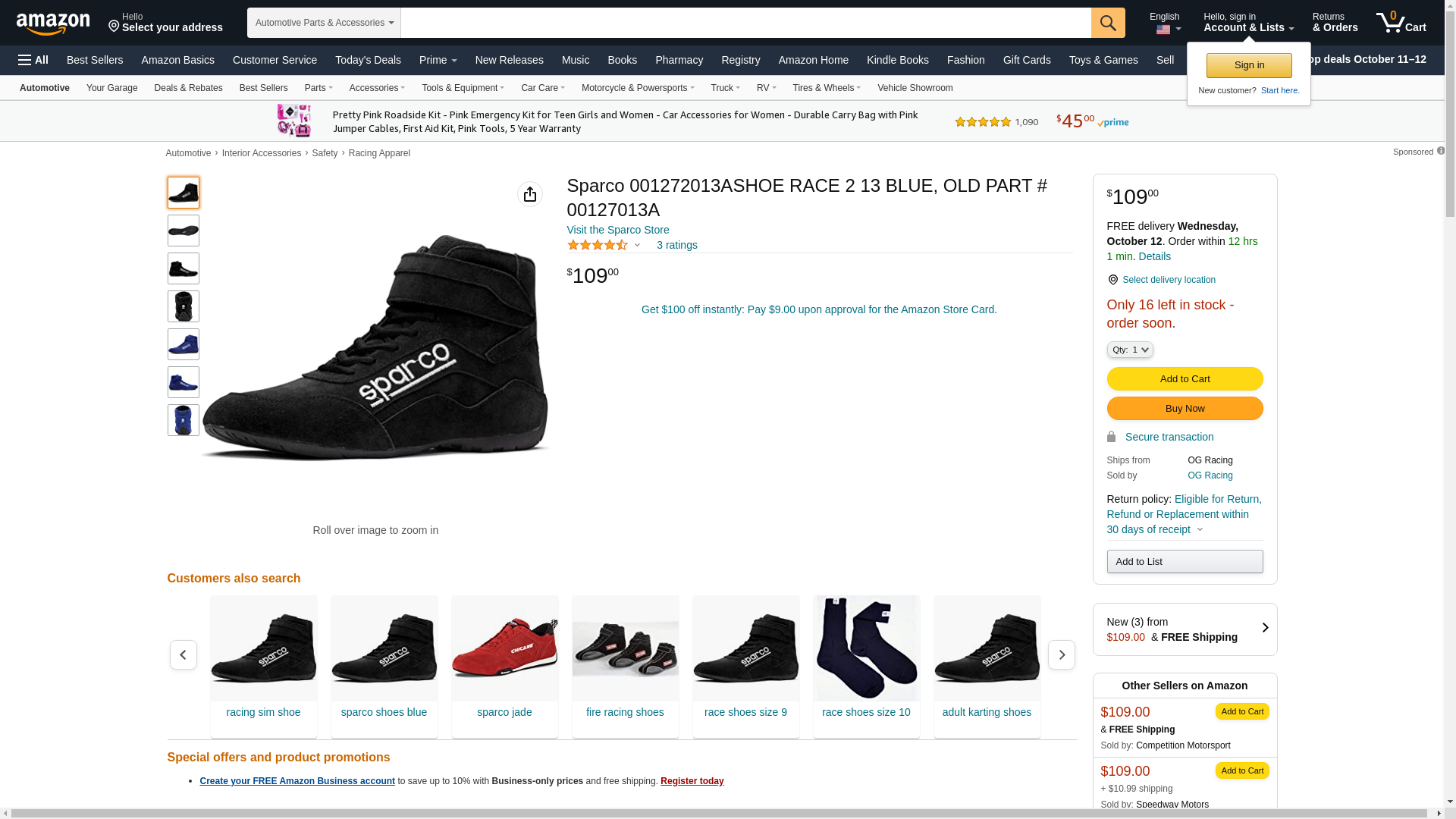1456x819 pixels.
Task: Visit the Sparco Store link
Action: click(x=617, y=230)
